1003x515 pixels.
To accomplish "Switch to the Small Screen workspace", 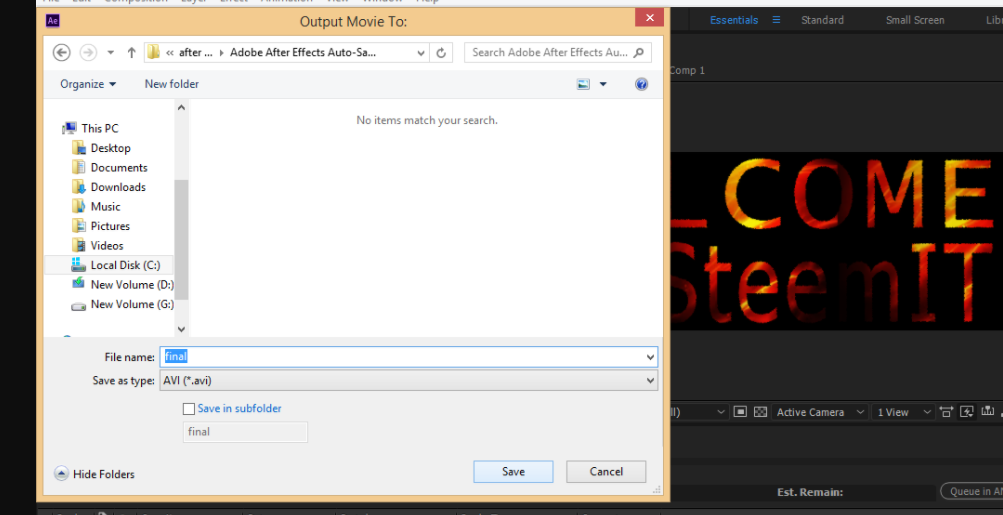I will pyautogui.click(x=915, y=20).
